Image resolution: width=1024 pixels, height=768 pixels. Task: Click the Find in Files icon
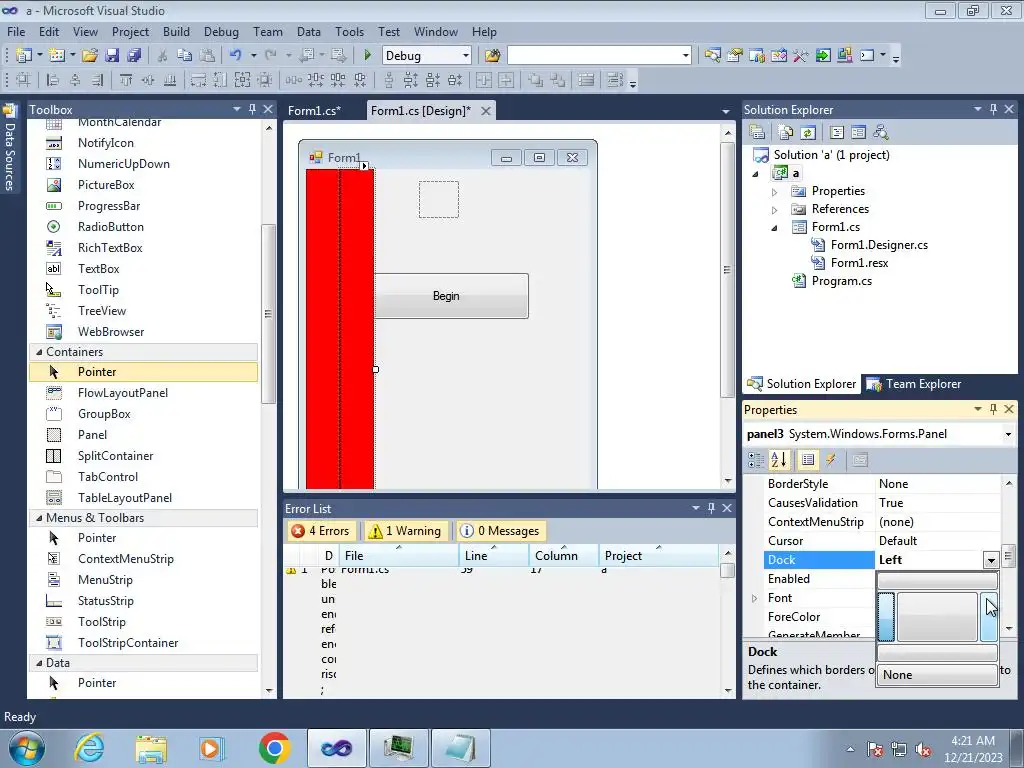tap(492, 56)
